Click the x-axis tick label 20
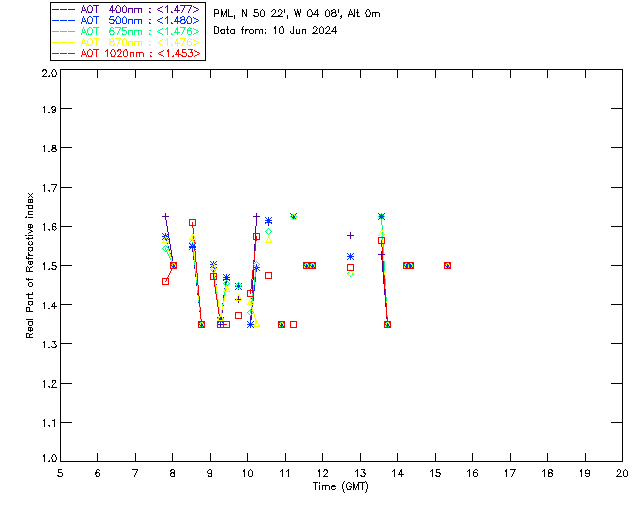640x512 pixels. click(x=622, y=473)
